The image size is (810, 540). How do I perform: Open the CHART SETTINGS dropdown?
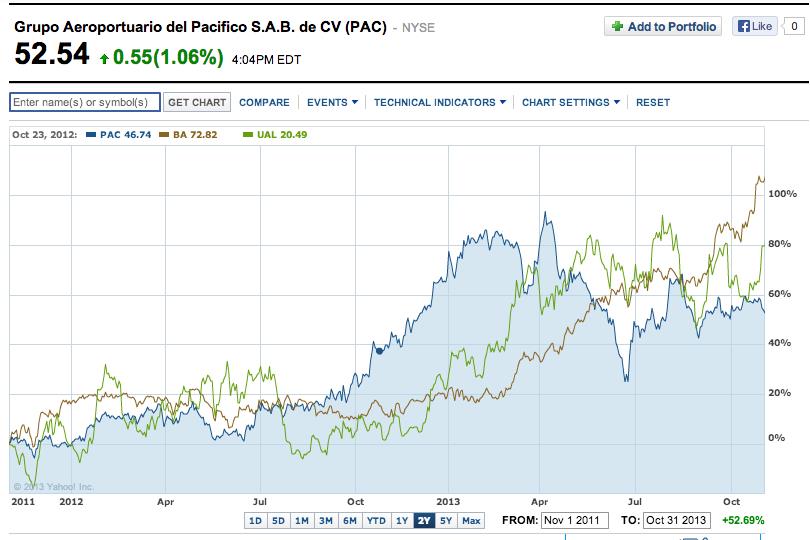570,102
